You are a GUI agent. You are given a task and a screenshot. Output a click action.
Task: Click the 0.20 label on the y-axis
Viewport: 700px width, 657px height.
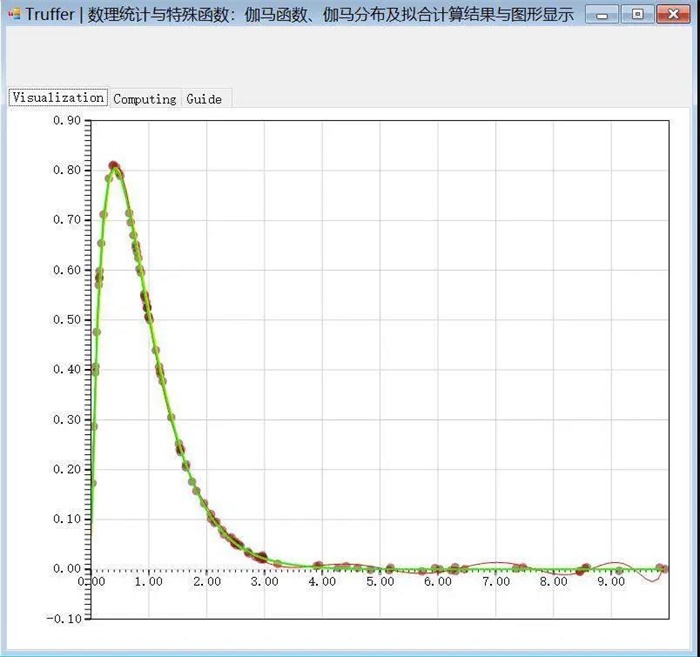(66, 469)
